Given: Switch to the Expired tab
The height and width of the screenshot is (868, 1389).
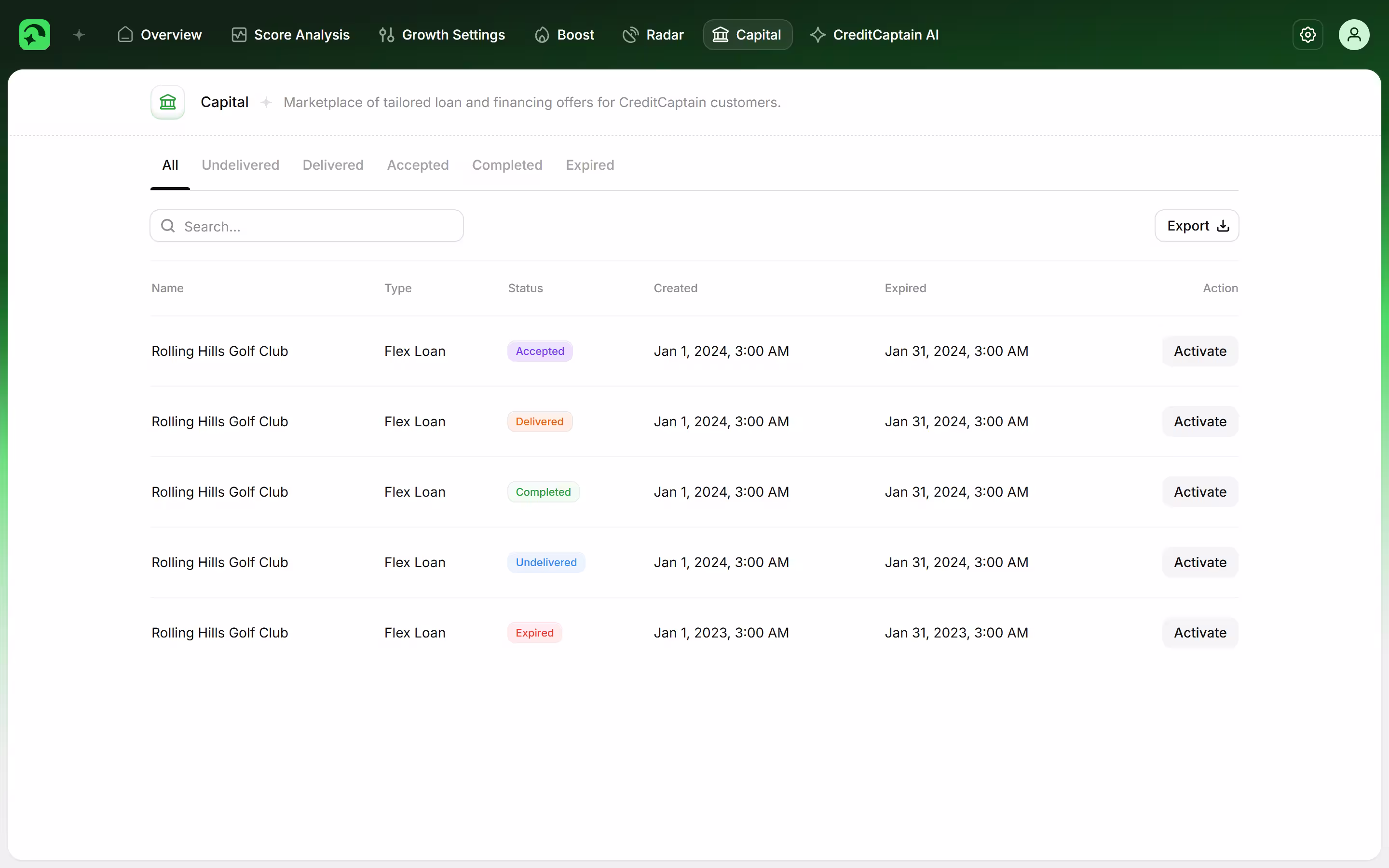Looking at the screenshot, I should pos(590,165).
